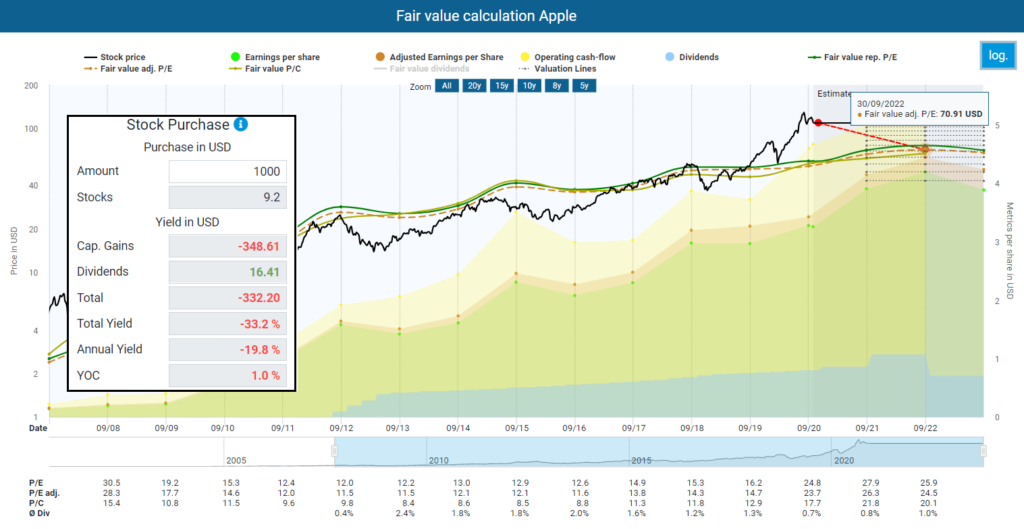Screen dimensions: 1024x529
Task: Click the 09/20 date axis label
Action: click(808, 428)
